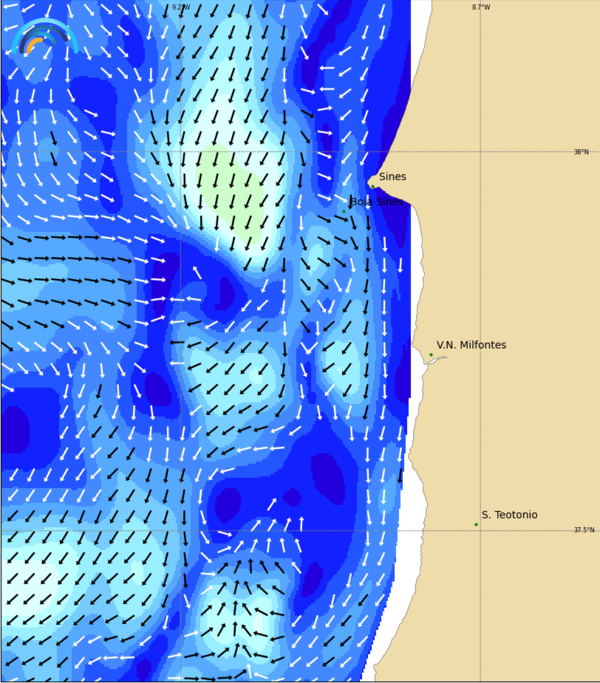Click the Boia Sines buoy marker dot
Image resolution: width=600 pixels, height=683 pixels.
345,211
